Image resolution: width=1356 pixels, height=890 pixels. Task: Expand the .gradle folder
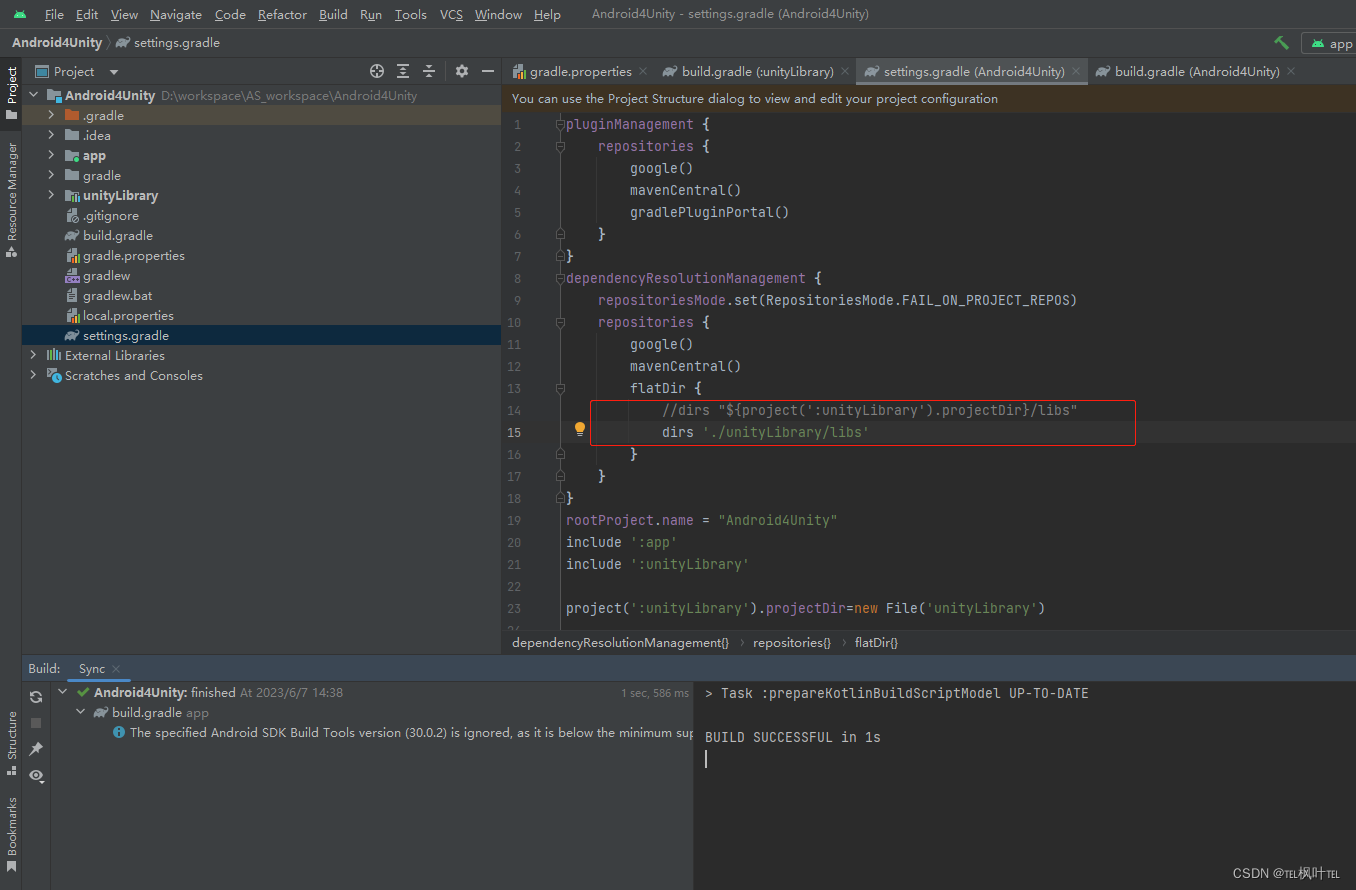[x=51, y=115]
